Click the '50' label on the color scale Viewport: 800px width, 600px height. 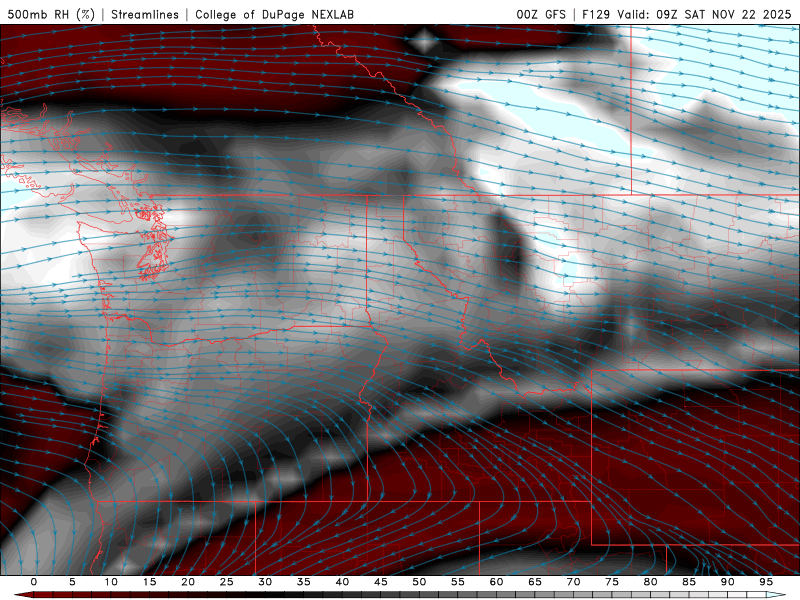(419, 582)
